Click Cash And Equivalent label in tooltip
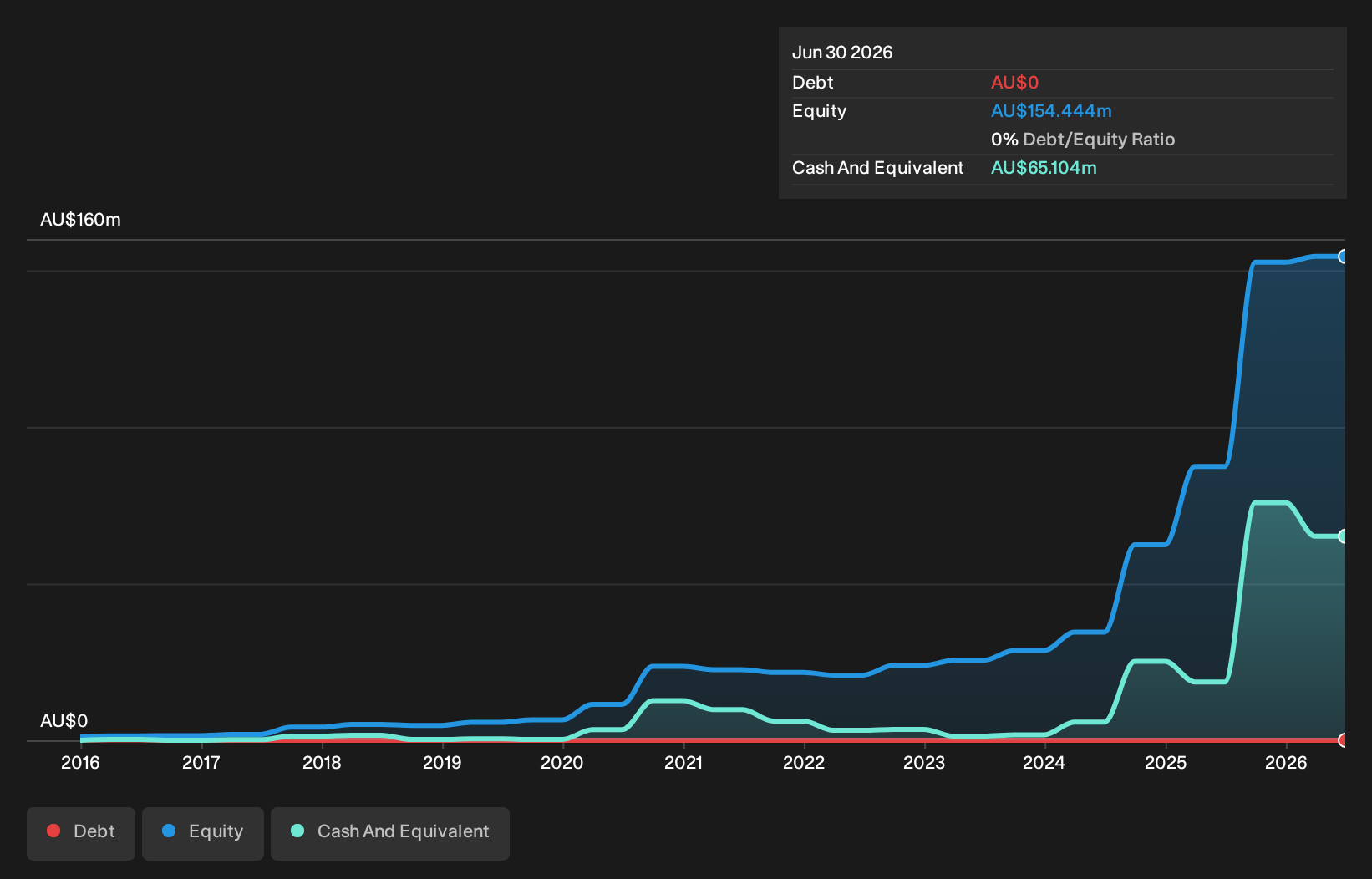Screen dimensions: 1372x879 (x=877, y=168)
